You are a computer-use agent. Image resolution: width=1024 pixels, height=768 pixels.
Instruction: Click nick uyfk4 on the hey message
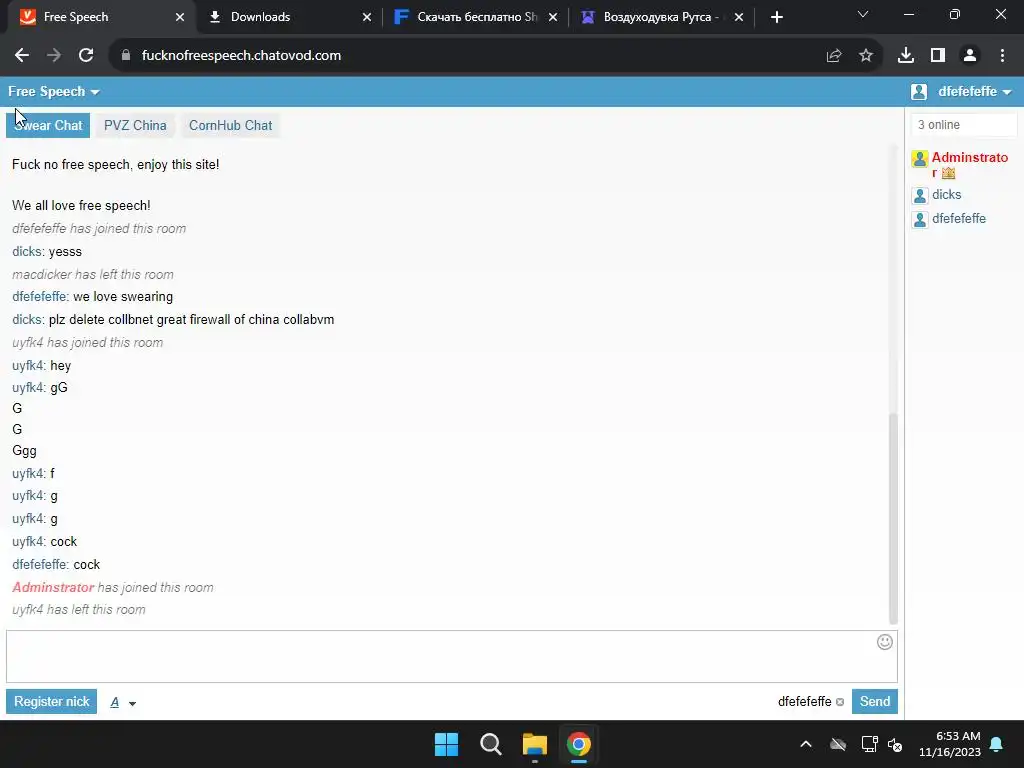(x=28, y=365)
